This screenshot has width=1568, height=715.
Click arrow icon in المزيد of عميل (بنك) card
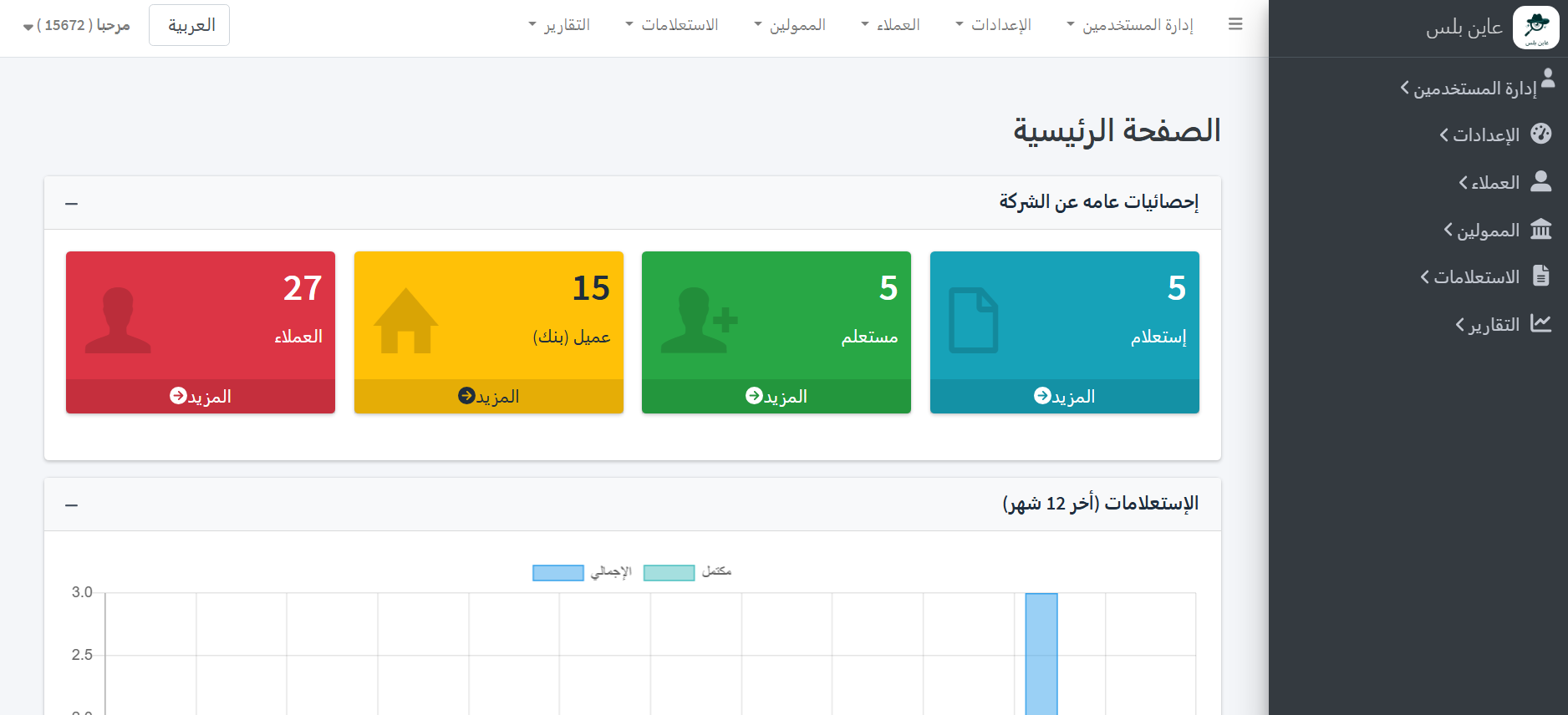click(x=466, y=395)
